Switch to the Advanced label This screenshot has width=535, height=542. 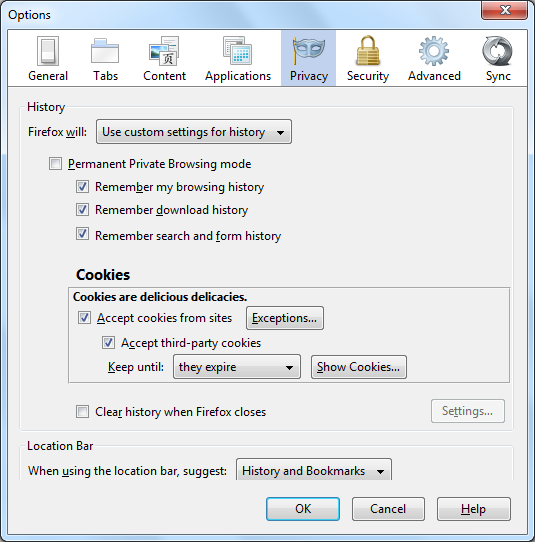pyautogui.click(x=434, y=76)
